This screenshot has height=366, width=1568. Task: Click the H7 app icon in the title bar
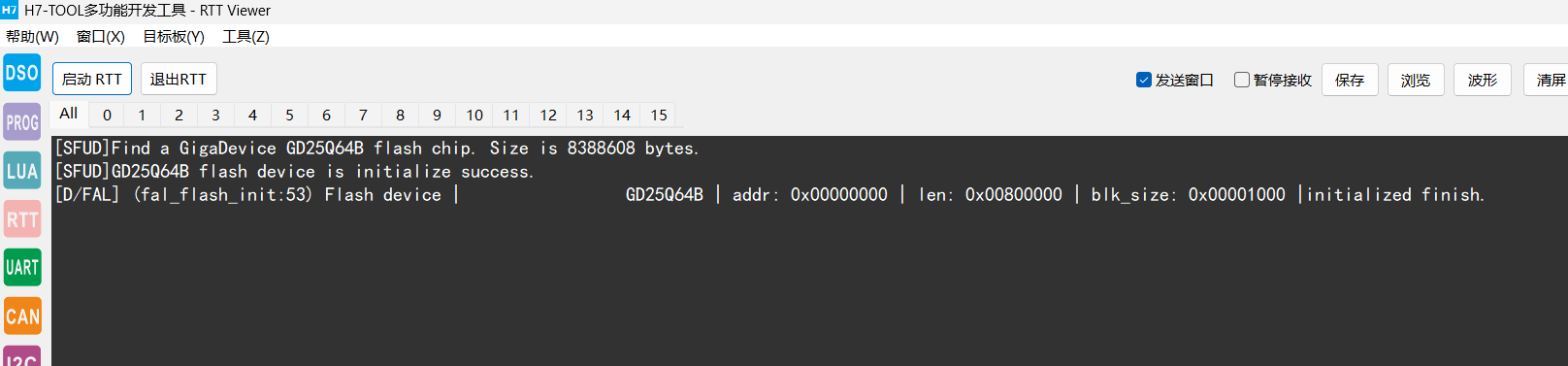tap(9, 10)
